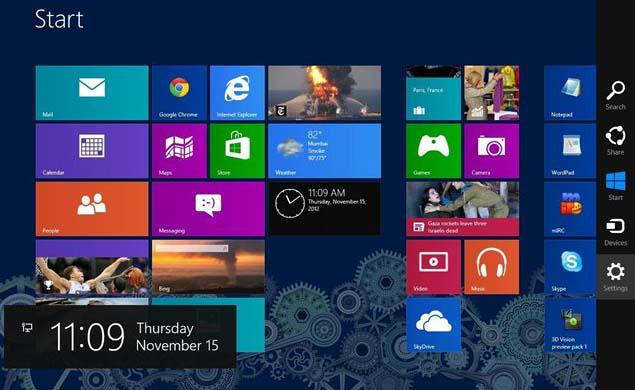Open the Gaza rockets news tile
The width and height of the screenshot is (635, 390).
[462, 209]
